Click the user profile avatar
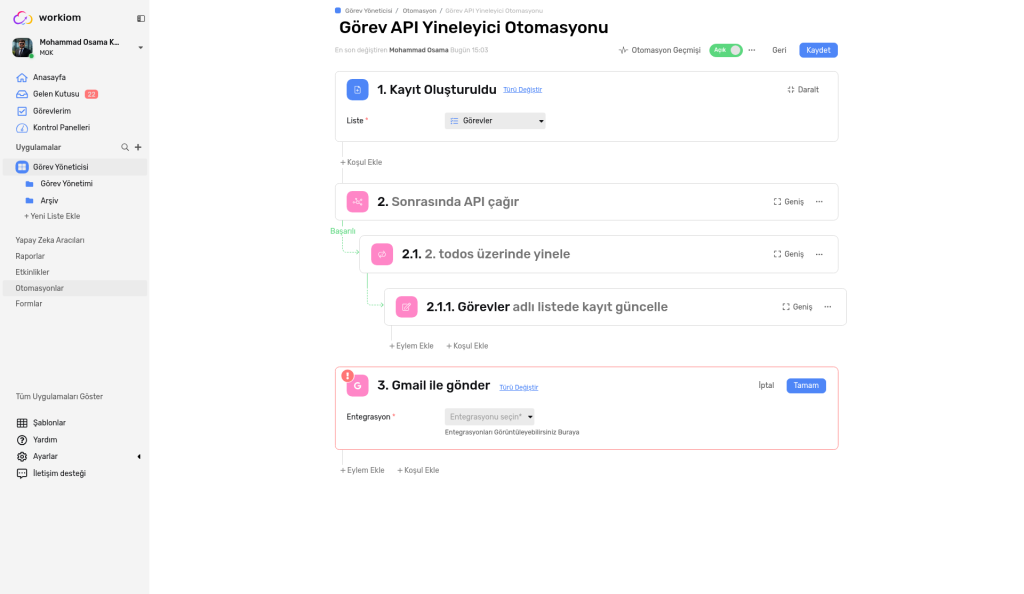The image size is (1024, 594). pos(22,47)
